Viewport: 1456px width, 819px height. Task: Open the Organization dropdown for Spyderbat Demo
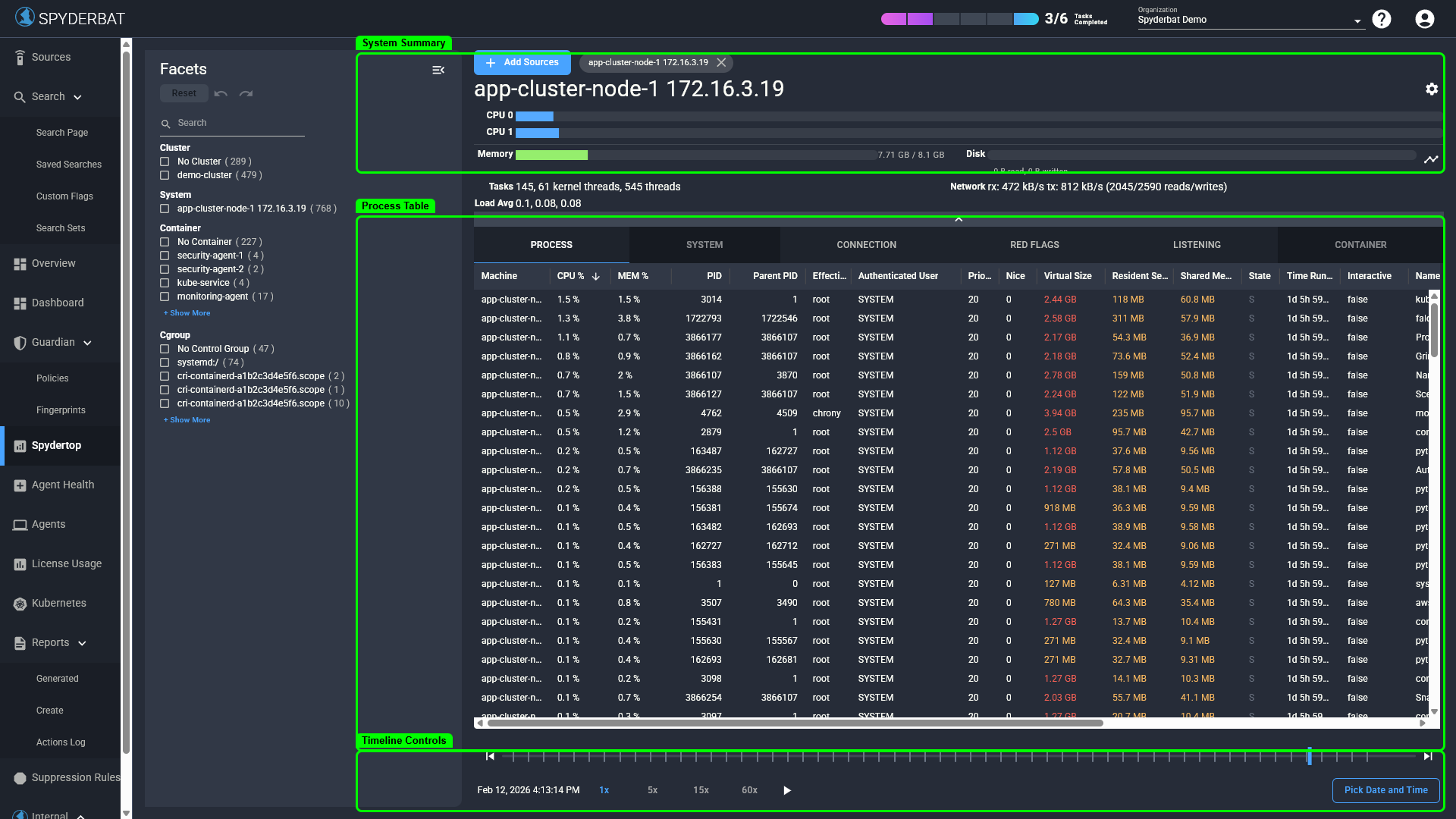(1358, 20)
